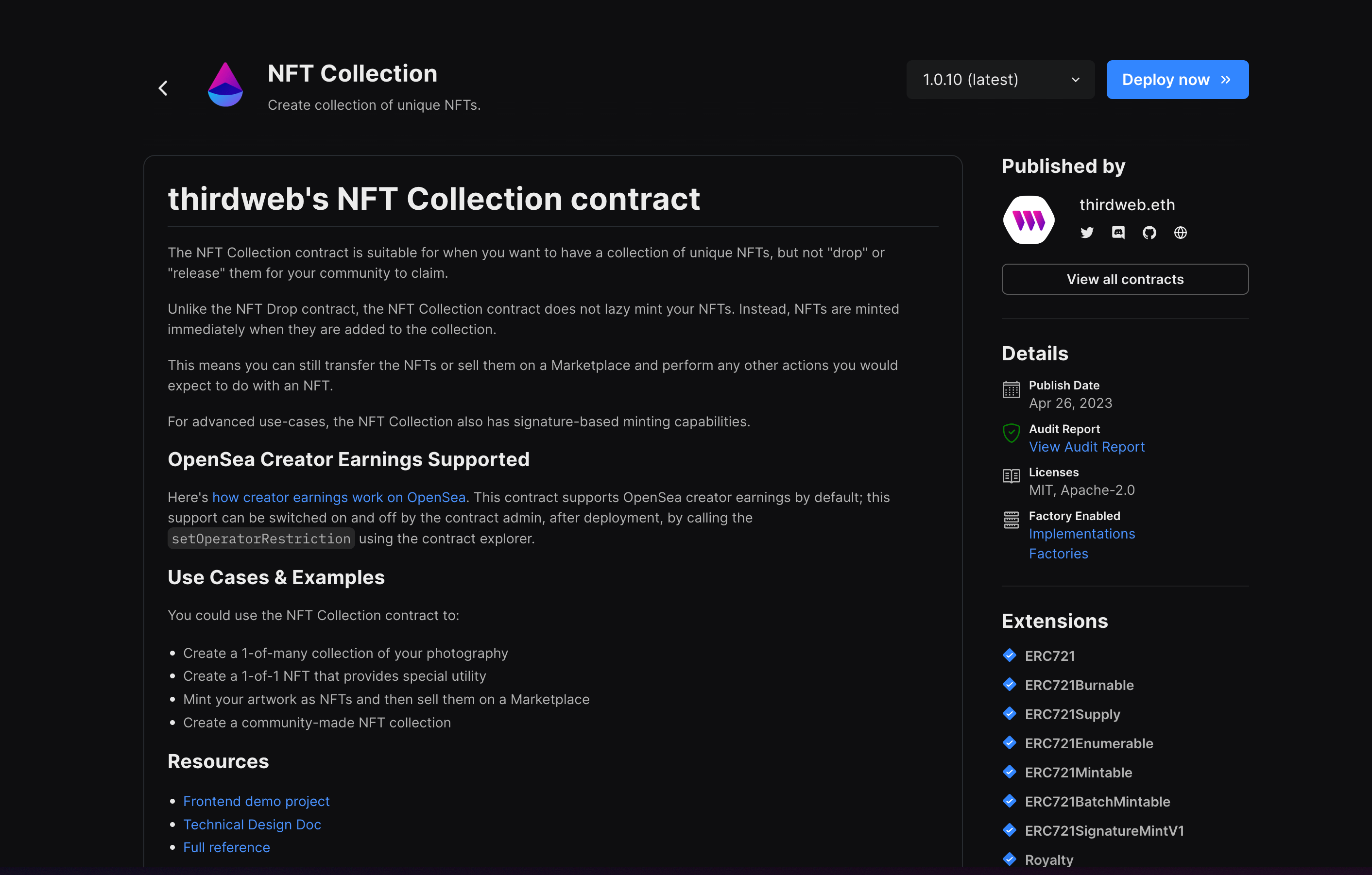Image resolution: width=1372 pixels, height=875 pixels.
Task: Open thirdweb's website globe icon
Action: point(1180,232)
